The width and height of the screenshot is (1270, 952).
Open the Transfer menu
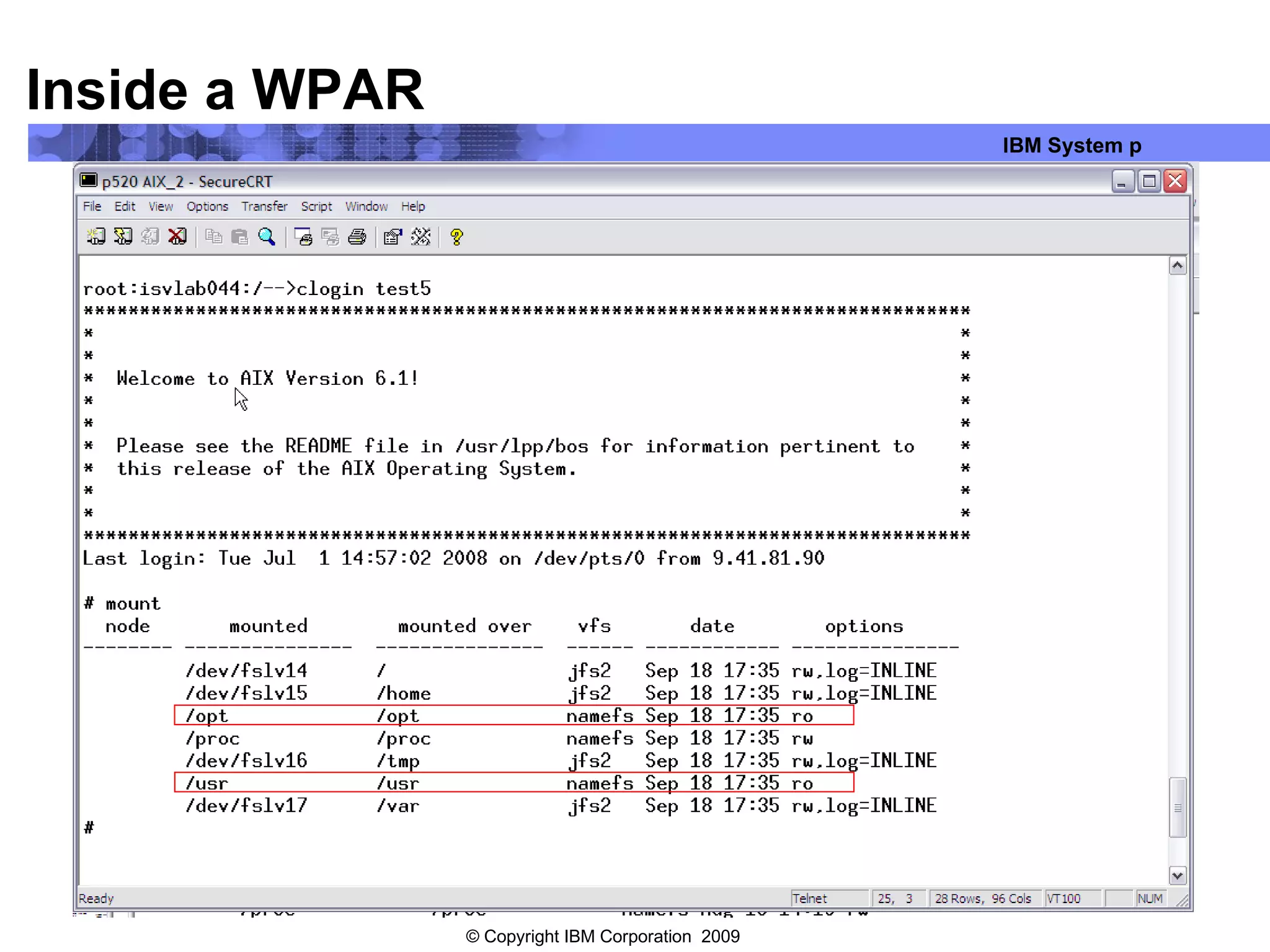coord(264,206)
